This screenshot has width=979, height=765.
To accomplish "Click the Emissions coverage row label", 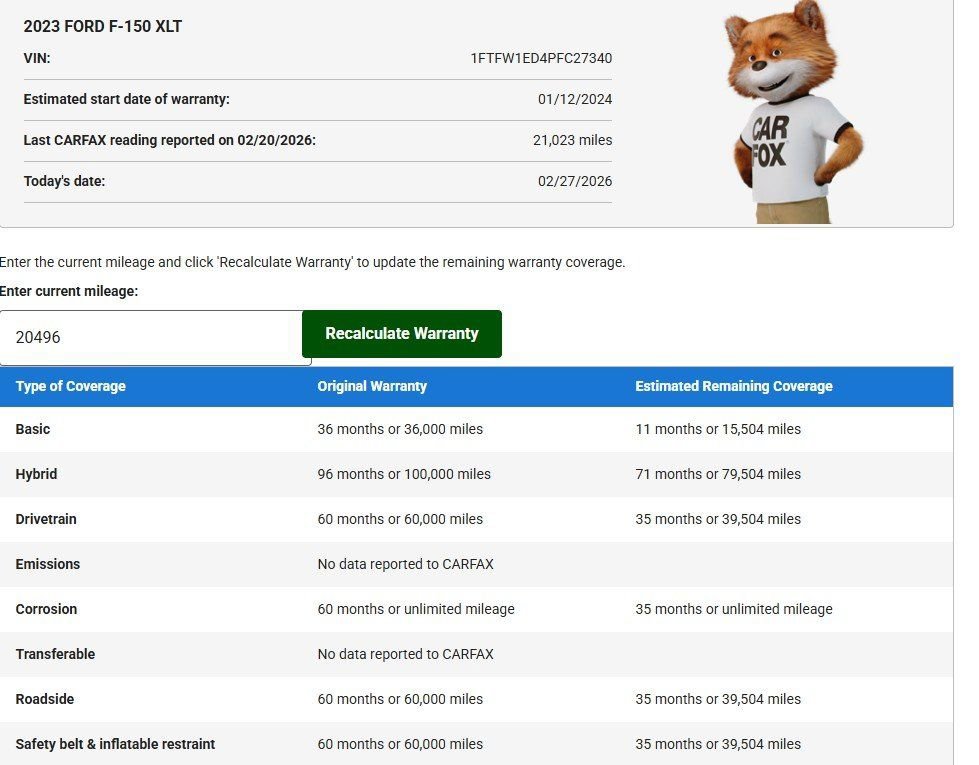I will pyautogui.click(x=47, y=564).
